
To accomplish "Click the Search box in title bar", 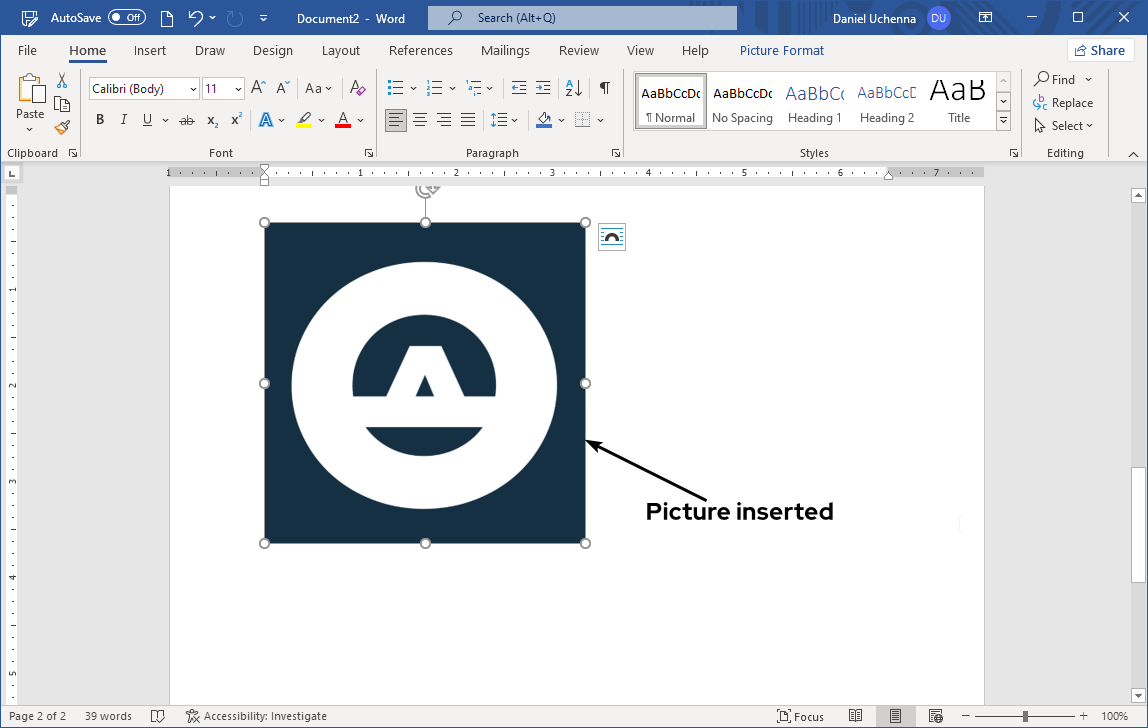I will (582, 18).
